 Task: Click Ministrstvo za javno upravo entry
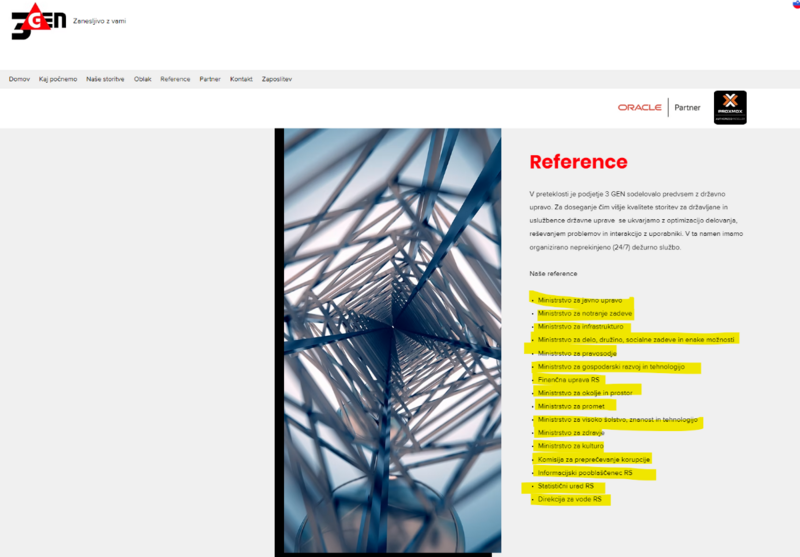pos(580,300)
